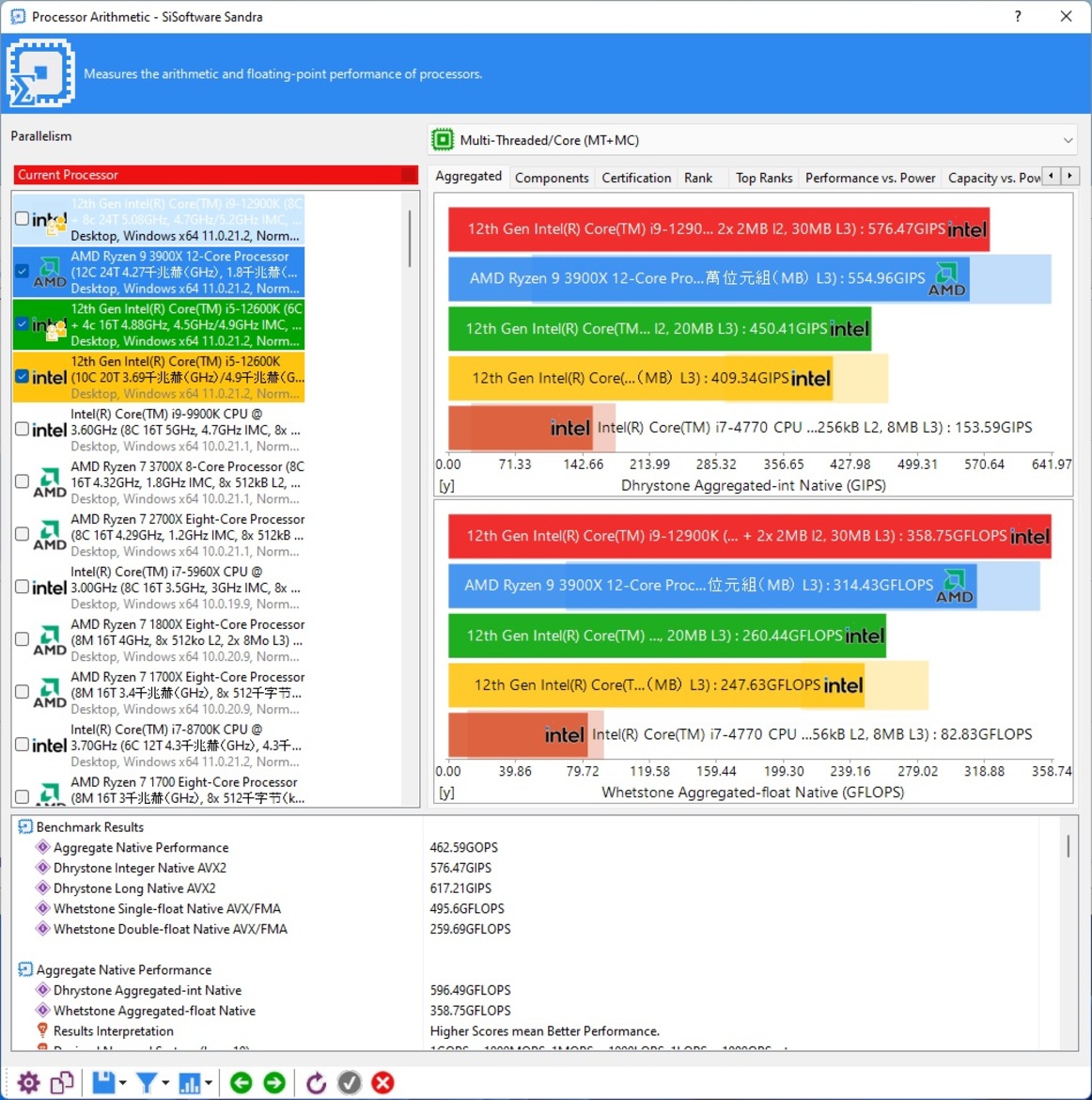The height and width of the screenshot is (1100, 1092).
Task: Click the grey checkmark OK icon
Action: [x=350, y=1082]
